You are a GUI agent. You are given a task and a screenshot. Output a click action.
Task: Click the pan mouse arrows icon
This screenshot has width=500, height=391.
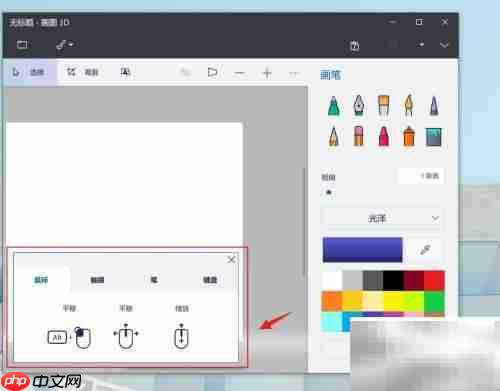[126, 336]
